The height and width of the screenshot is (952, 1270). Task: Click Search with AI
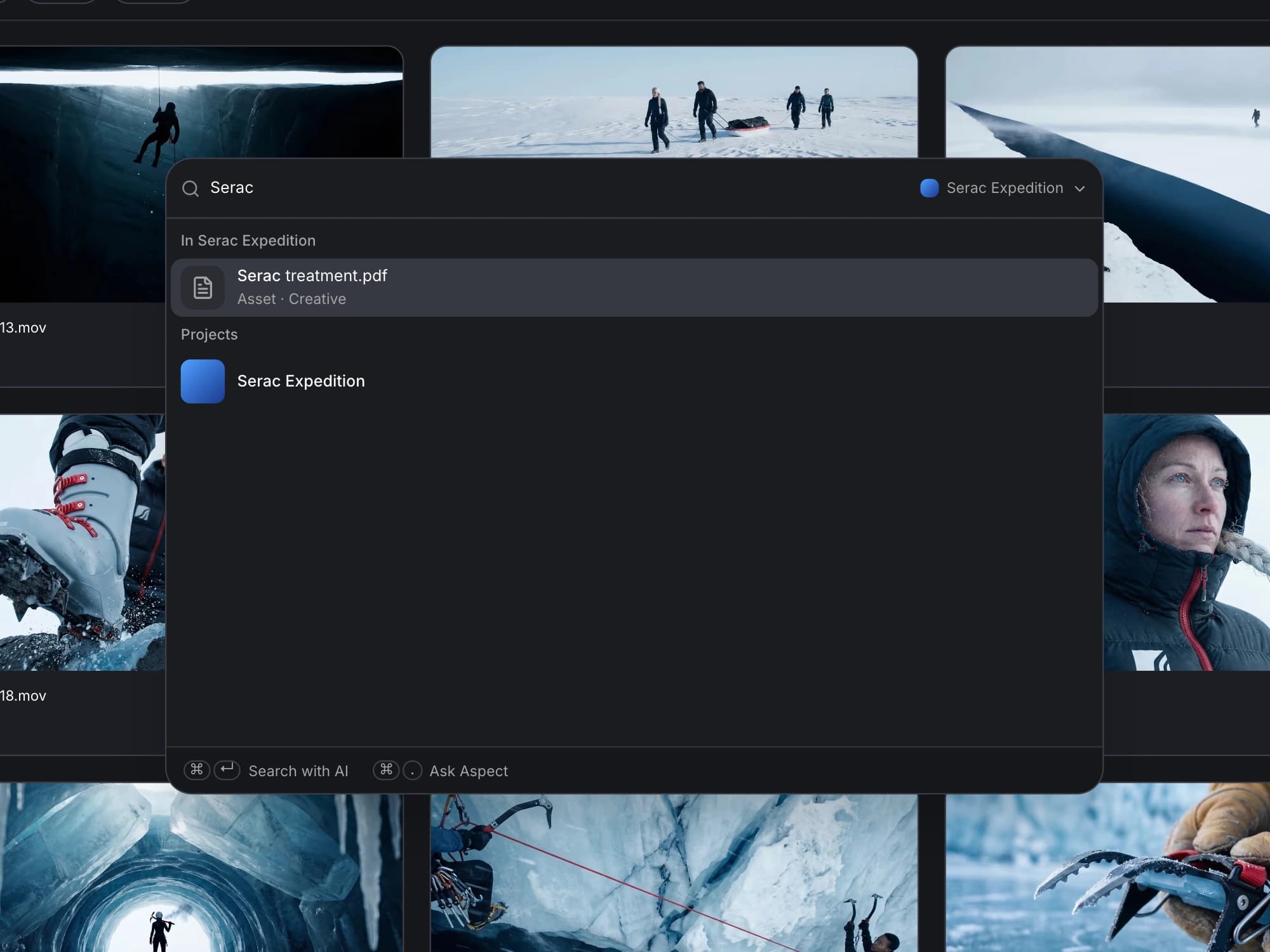(x=298, y=771)
